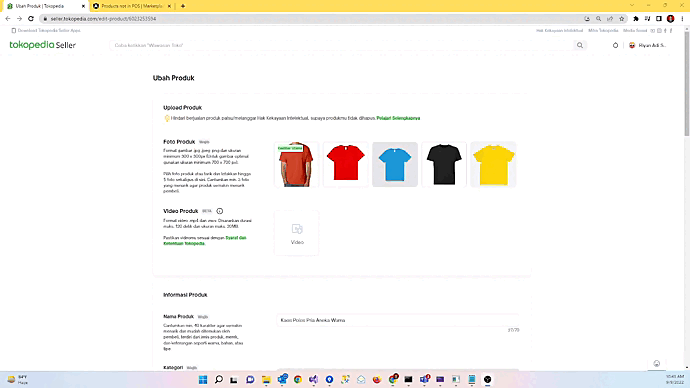Reload the page with the refresh icon
Image resolution: width=690 pixels, height=388 pixels.
point(31,18)
